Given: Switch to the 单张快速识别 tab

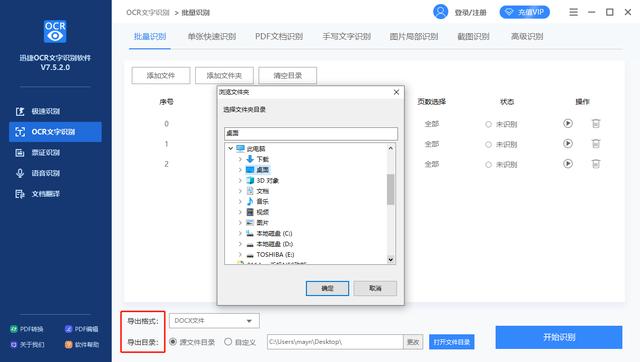Looking at the screenshot, I should click(212, 36).
